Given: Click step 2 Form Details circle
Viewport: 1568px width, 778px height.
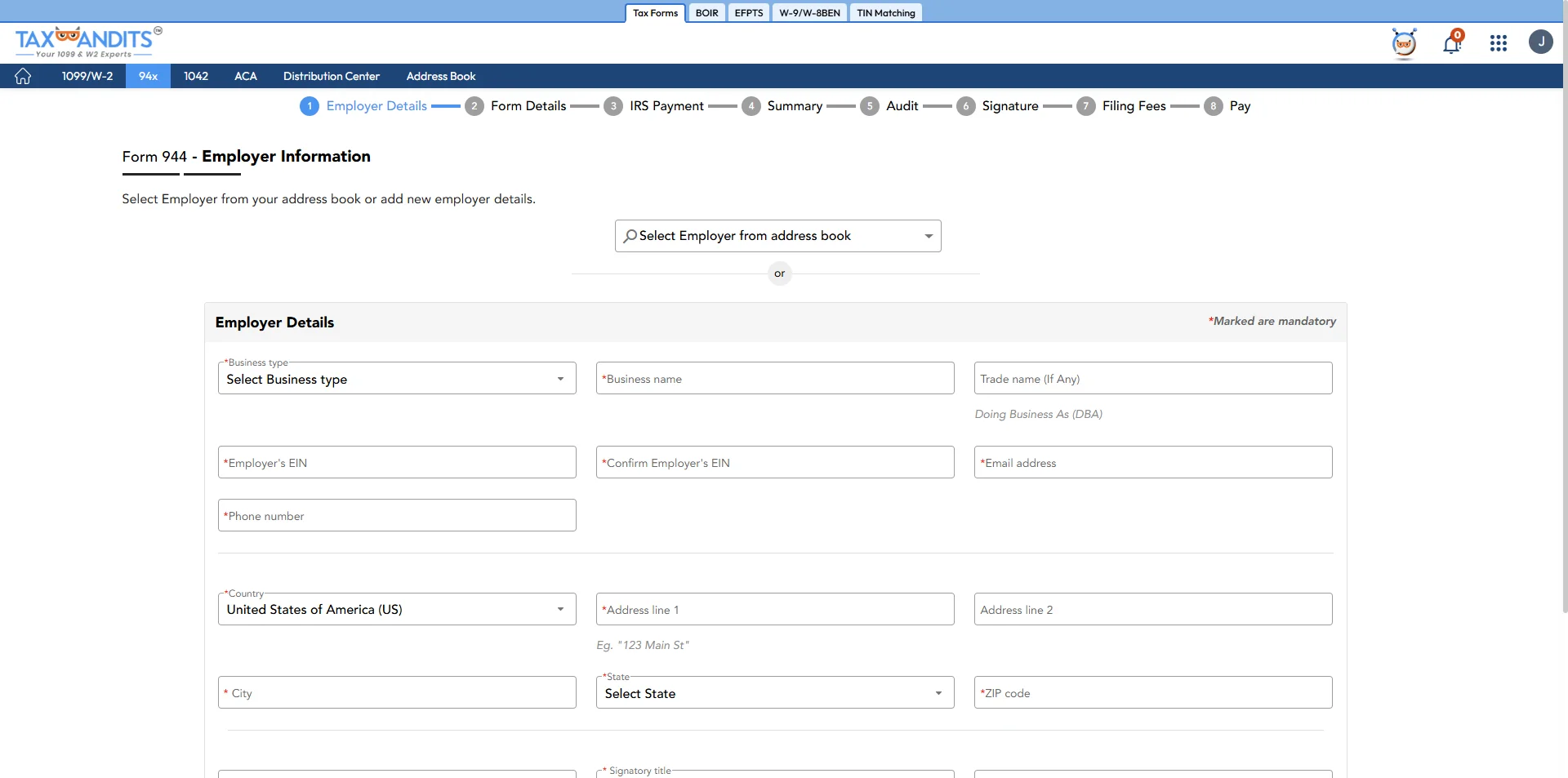Looking at the screenshot, I should (474, 106).
